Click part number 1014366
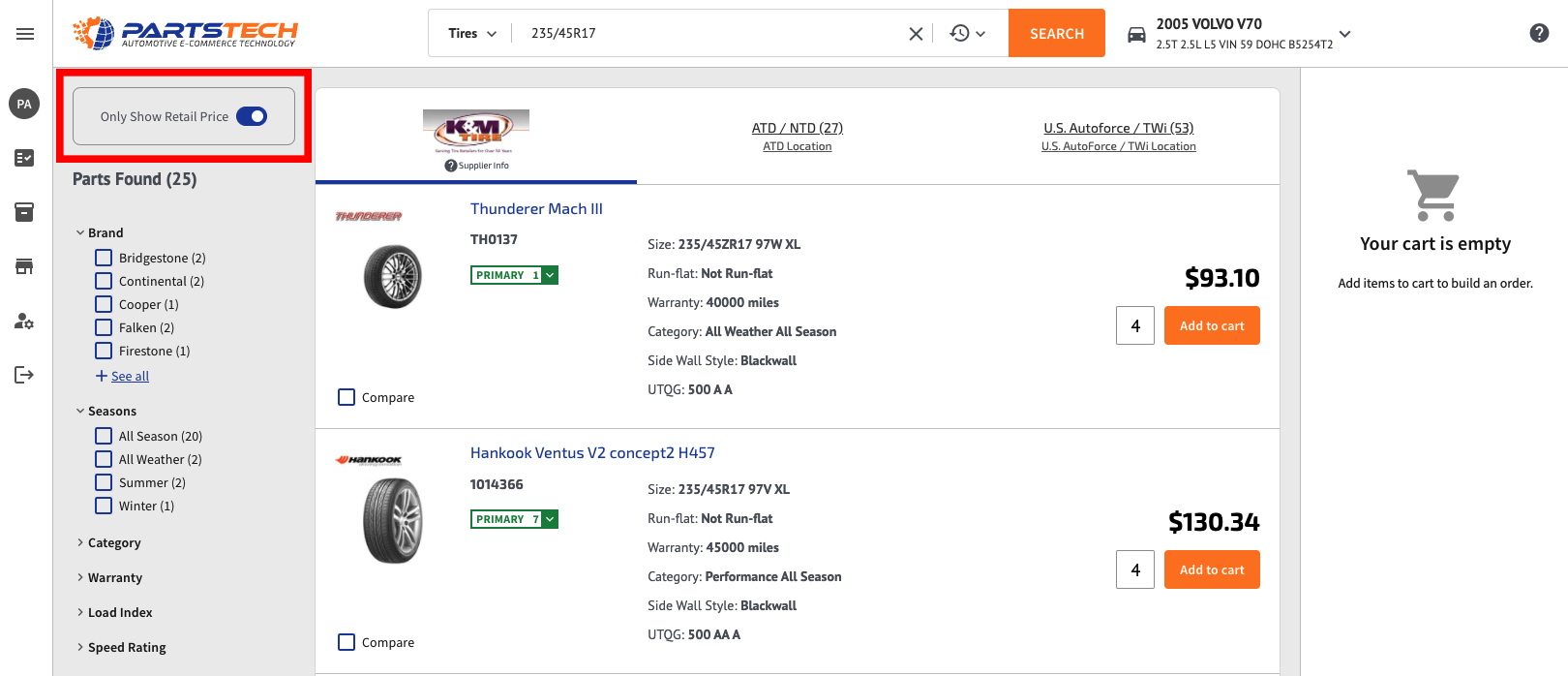 click(x=497, y=484)
